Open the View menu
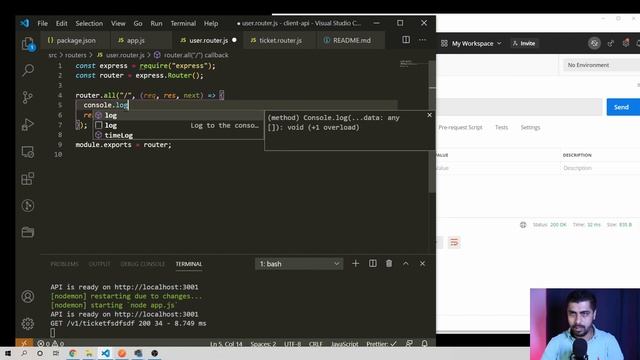Image resolution: width=640 pixels, height=360 pixels. [118, 23]
